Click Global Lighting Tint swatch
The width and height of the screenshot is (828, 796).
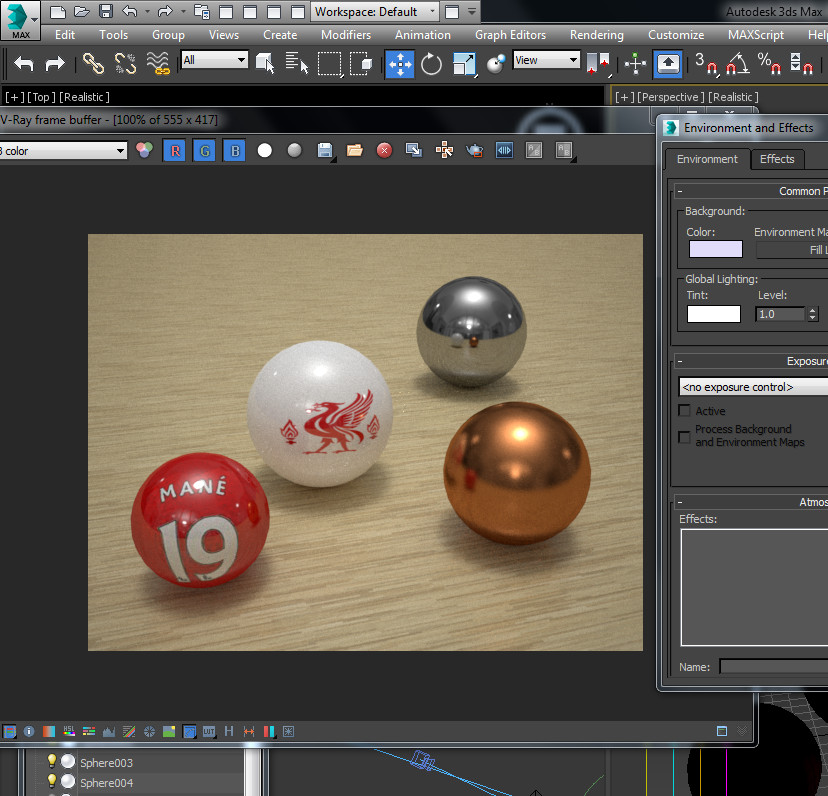coord(713,314)
